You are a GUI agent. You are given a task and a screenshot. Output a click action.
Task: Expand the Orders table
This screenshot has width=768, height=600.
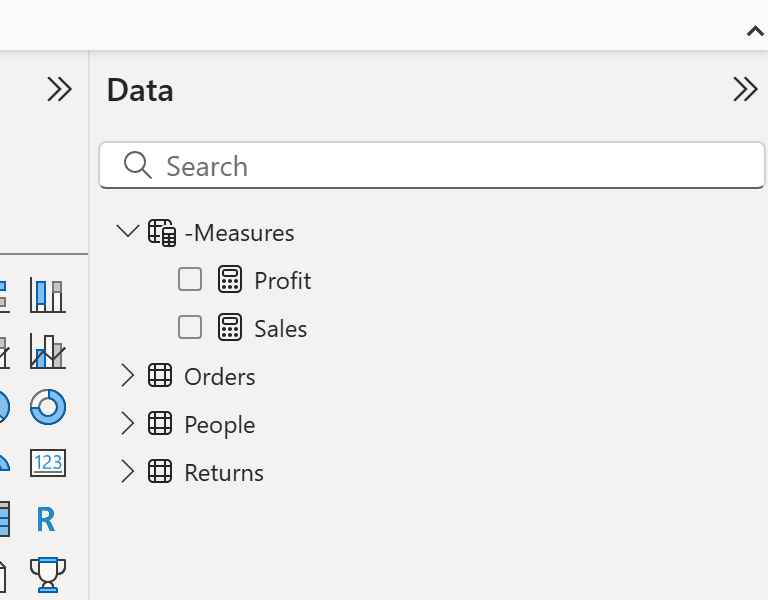pos(127,376)
